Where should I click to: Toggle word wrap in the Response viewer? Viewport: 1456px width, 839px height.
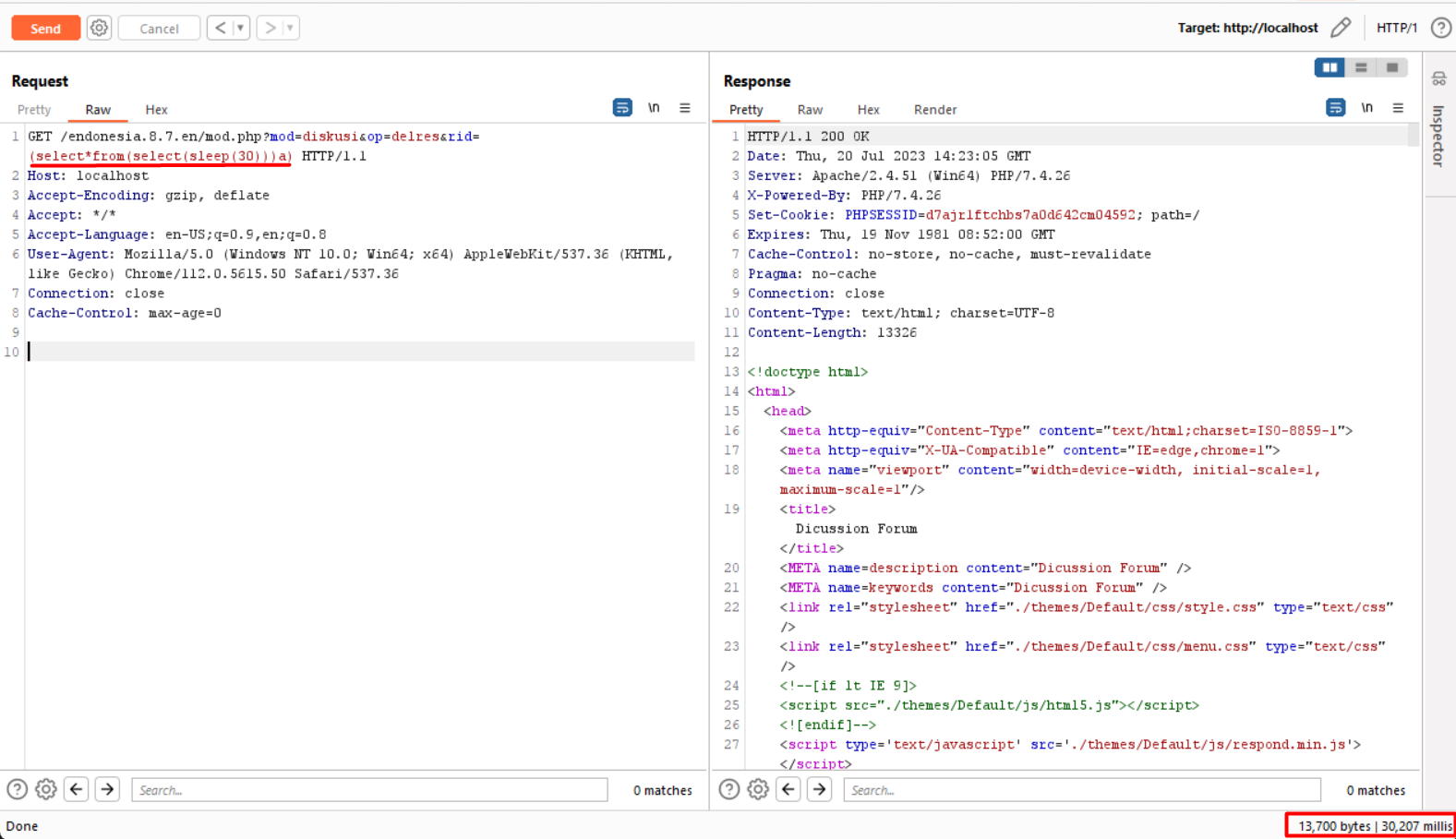[1335, 108]
